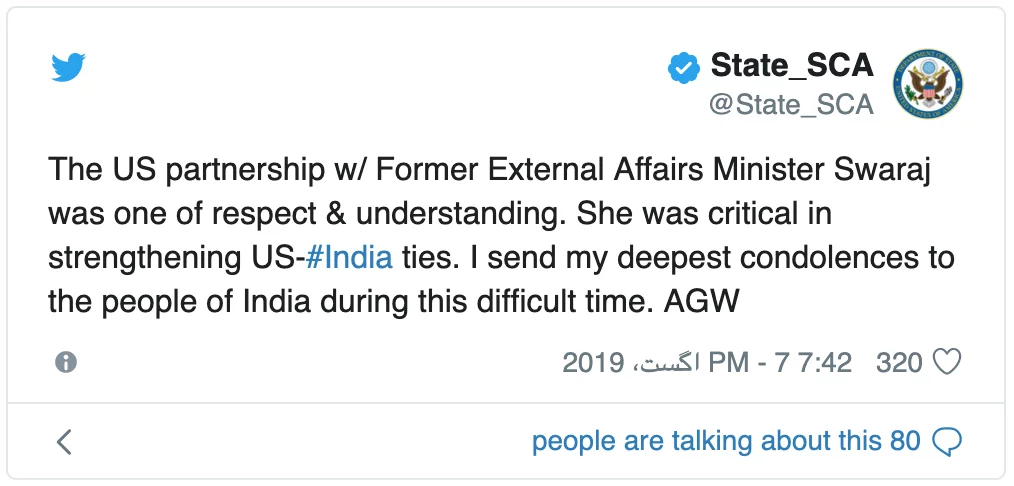Follow the #India hashtag link
This screenshot has width=1014, height=486.
coord(349,258)
